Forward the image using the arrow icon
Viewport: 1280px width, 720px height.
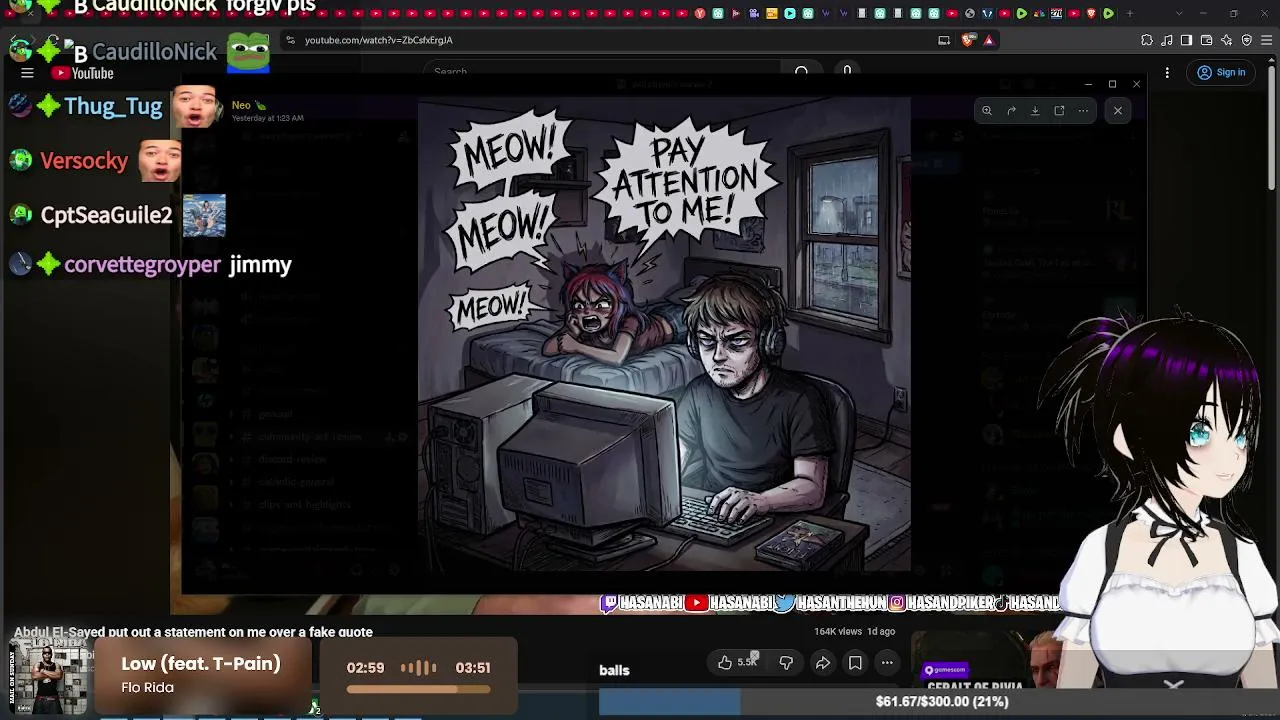[1011, 111]
